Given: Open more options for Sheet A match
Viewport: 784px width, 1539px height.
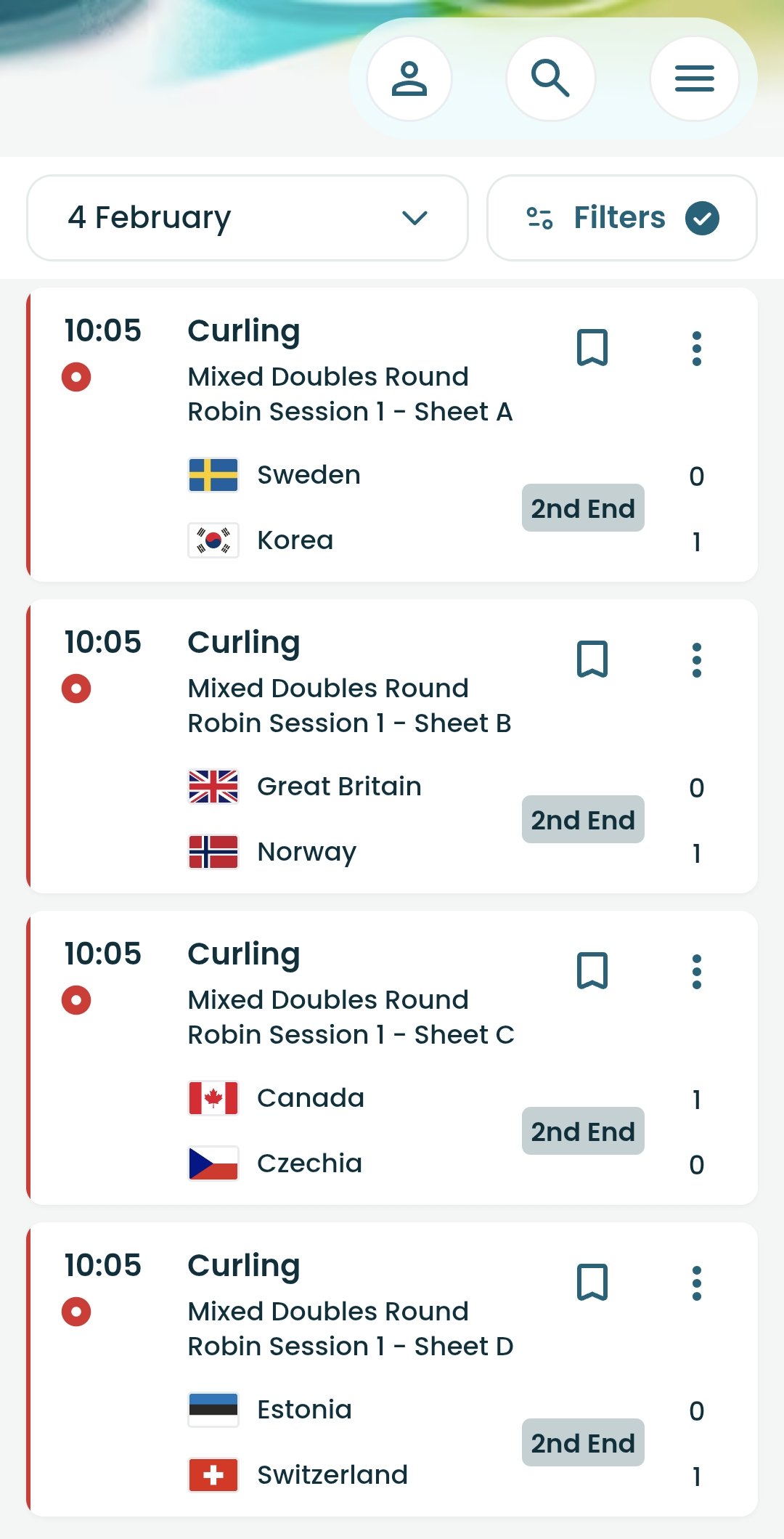Looking at the screenshot, I should pos(697,349).
